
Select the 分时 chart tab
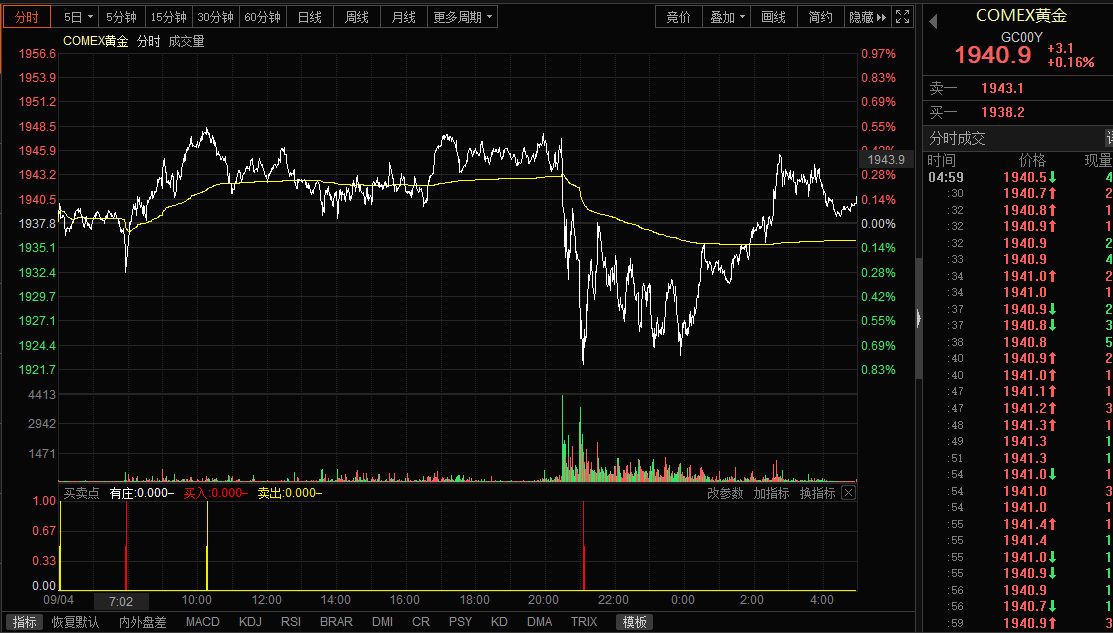[x=27, y=17]
